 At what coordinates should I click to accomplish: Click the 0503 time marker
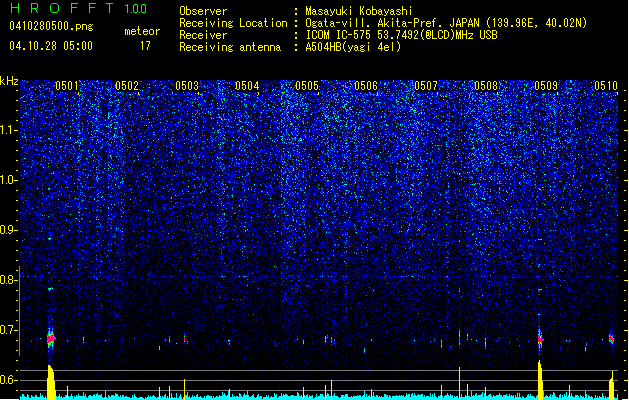coord(187,86)
